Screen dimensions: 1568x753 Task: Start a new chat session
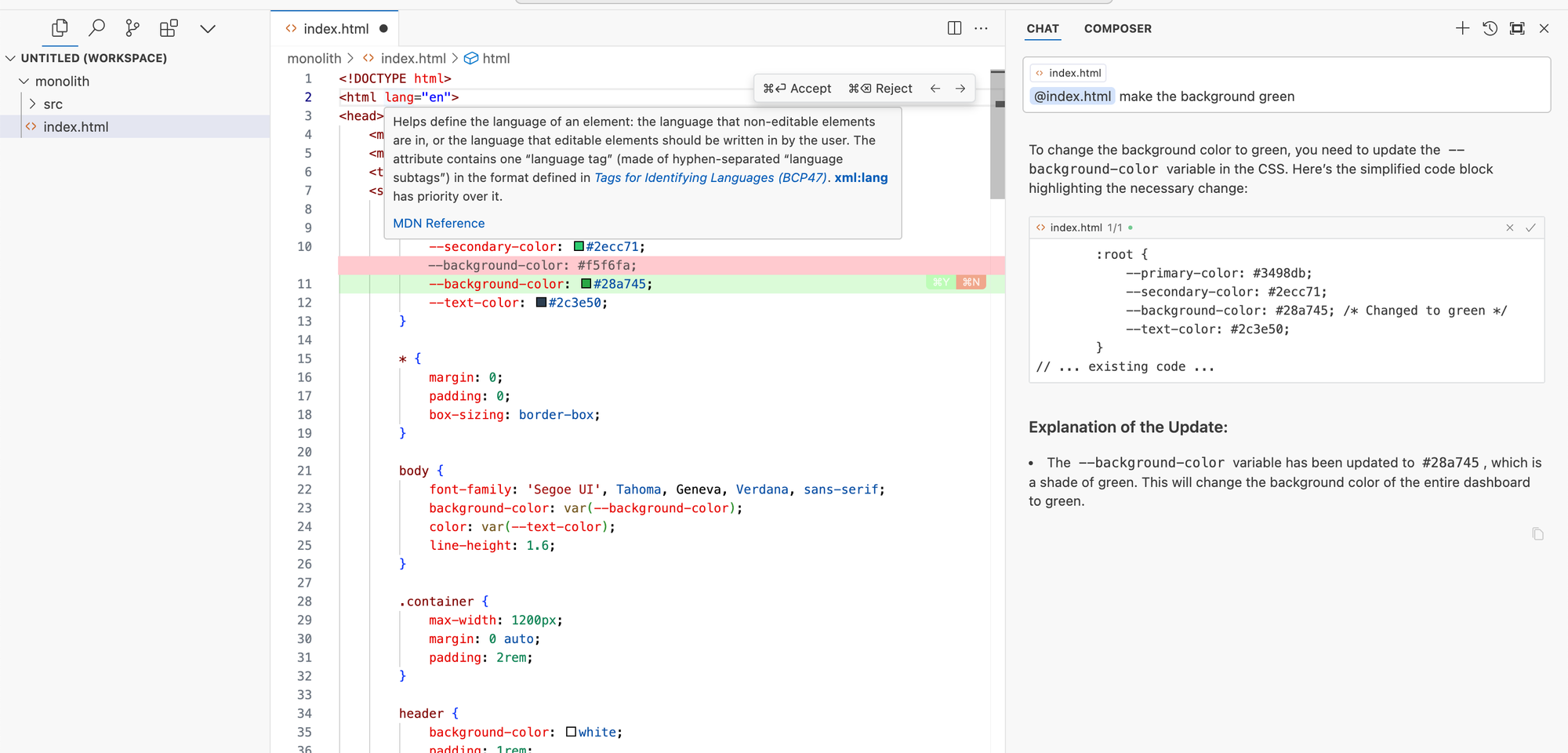click(1462, 27)
